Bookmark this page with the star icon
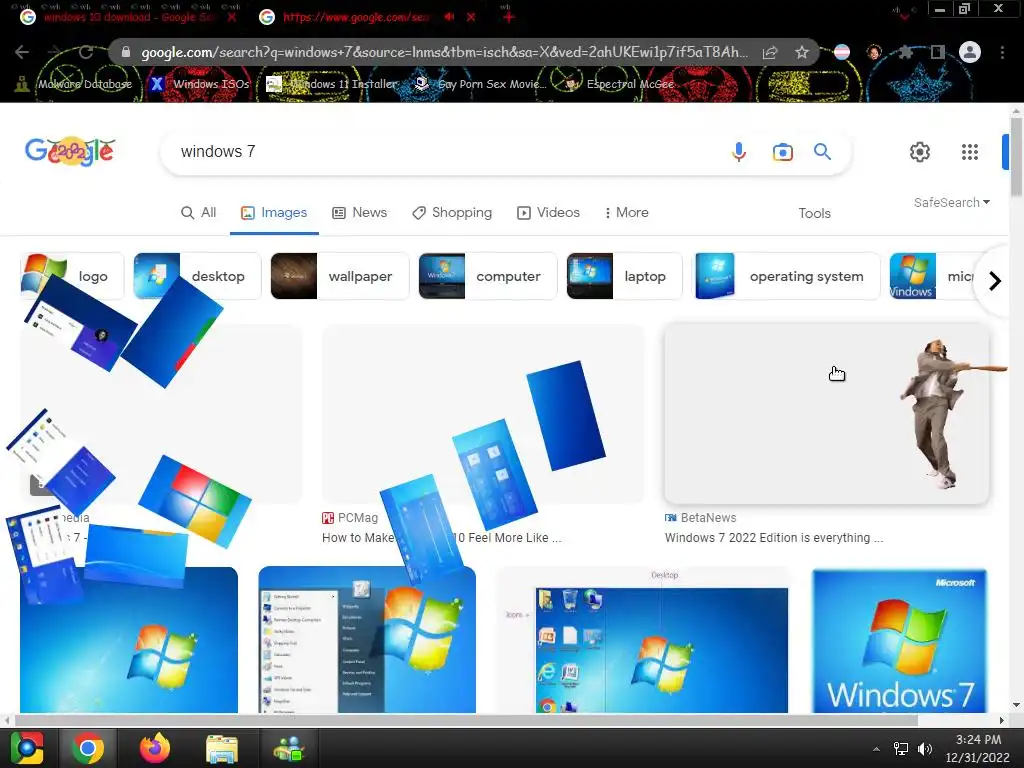 [x=802, y=52]
